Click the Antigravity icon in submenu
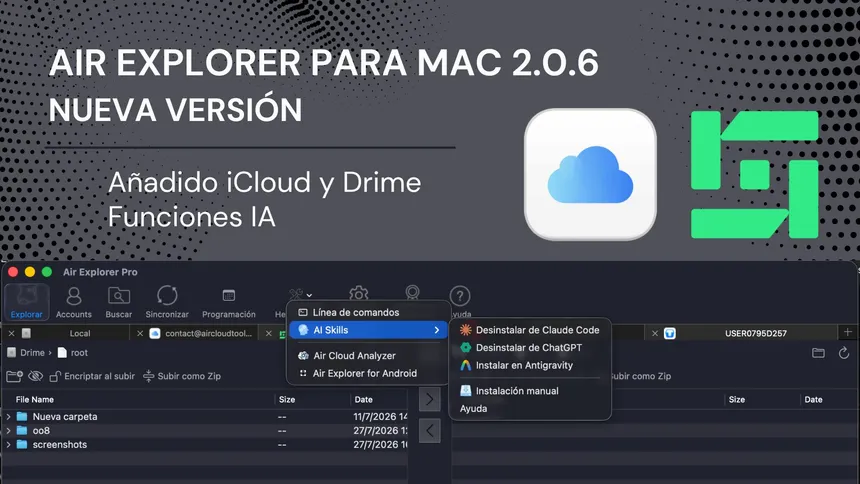The height and width of the screenshot is (484, 860). click(466, 365)
